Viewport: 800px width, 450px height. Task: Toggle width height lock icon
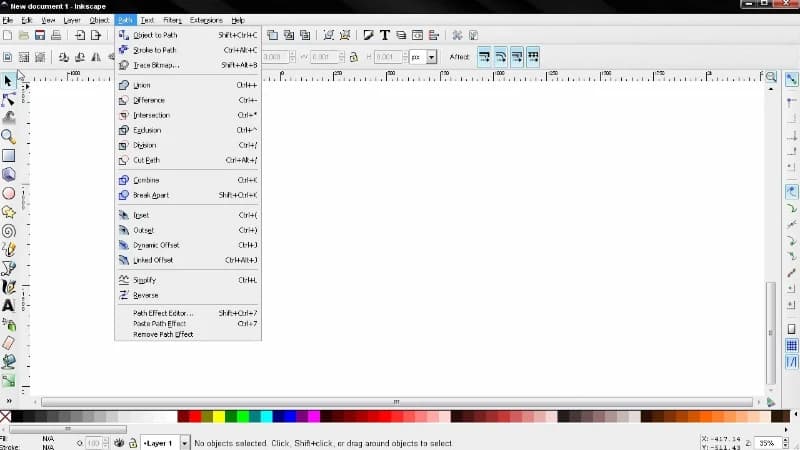pos(354,57)
